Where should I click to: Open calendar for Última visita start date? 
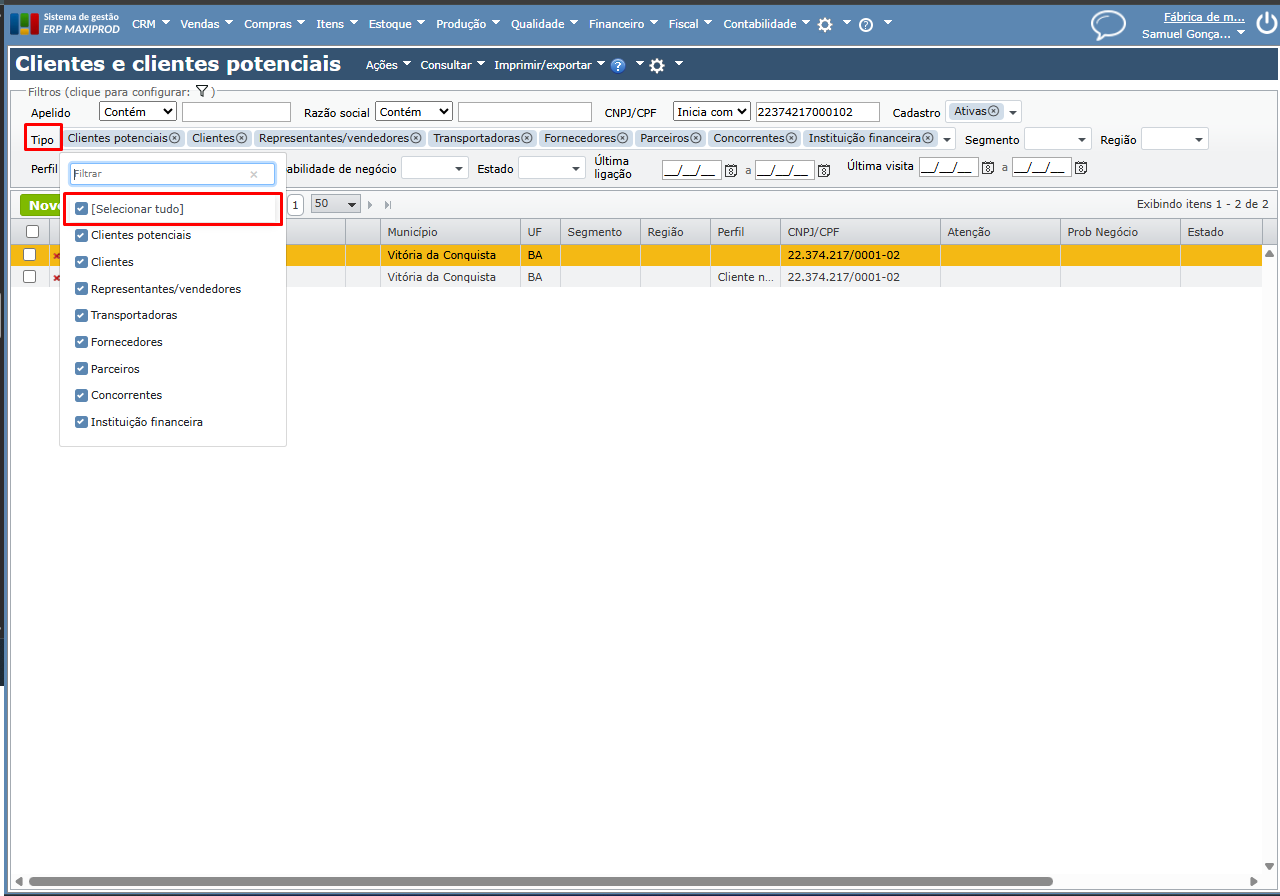point(988,167)
